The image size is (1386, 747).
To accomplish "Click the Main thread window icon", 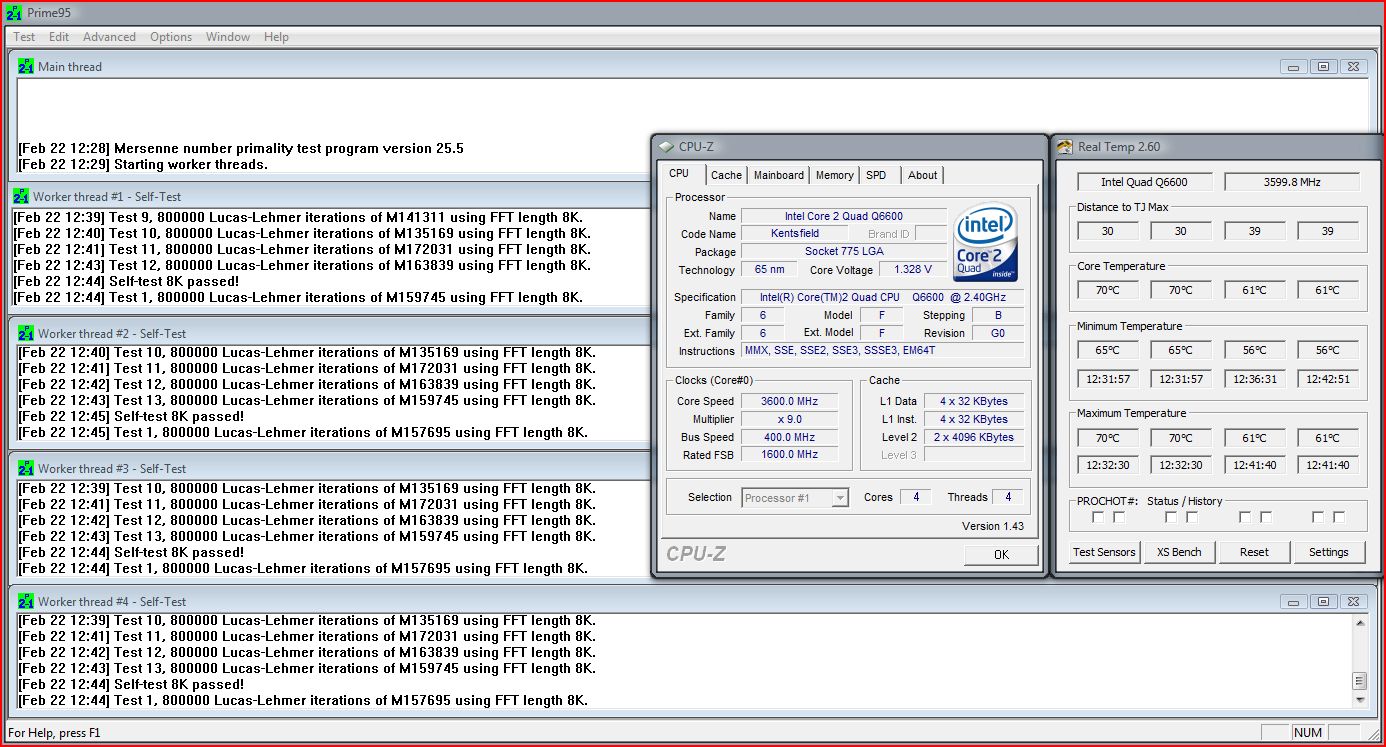I will pos(26,66).
